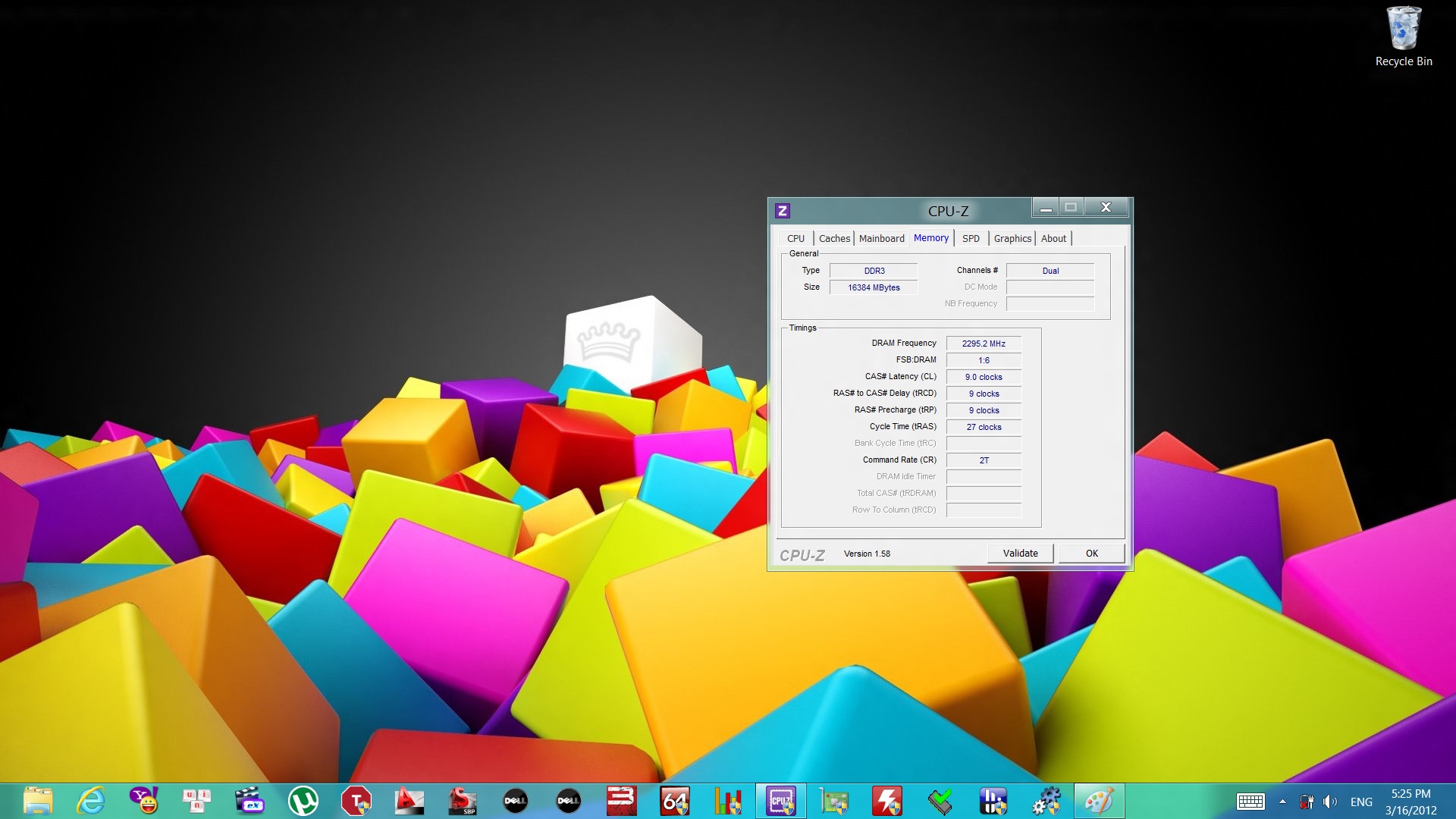Click the tRCD value 9 clocks
The image size is (1456, 819).
(984, 394)
